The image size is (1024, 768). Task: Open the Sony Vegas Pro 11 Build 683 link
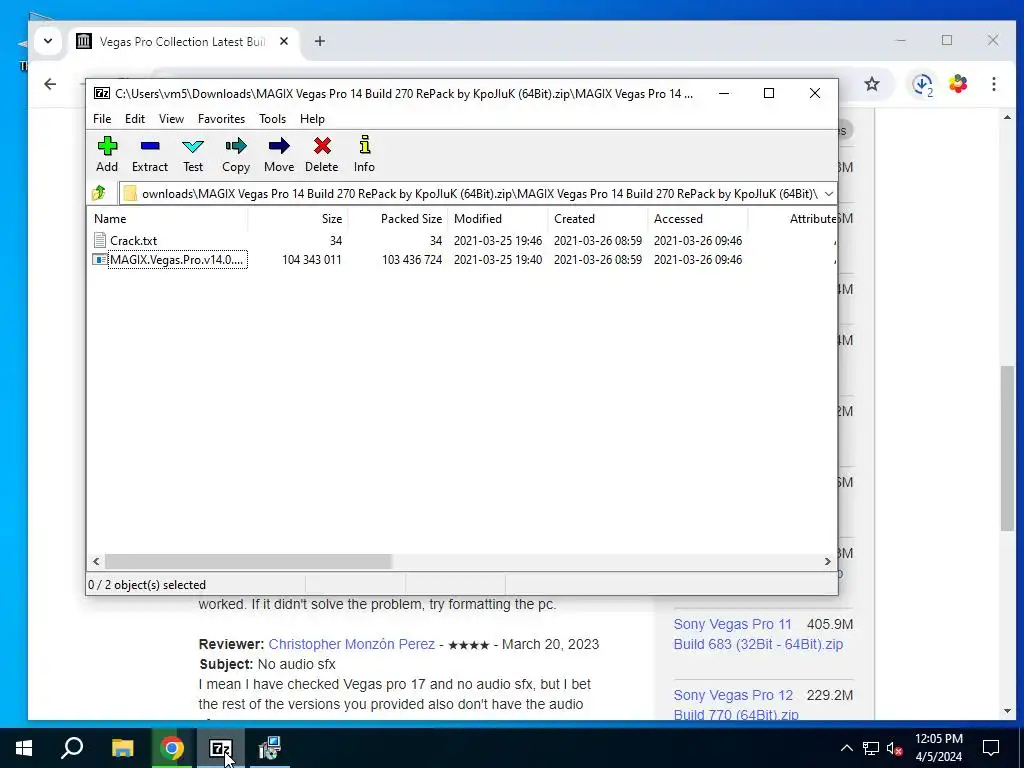[x=758, y=634]
